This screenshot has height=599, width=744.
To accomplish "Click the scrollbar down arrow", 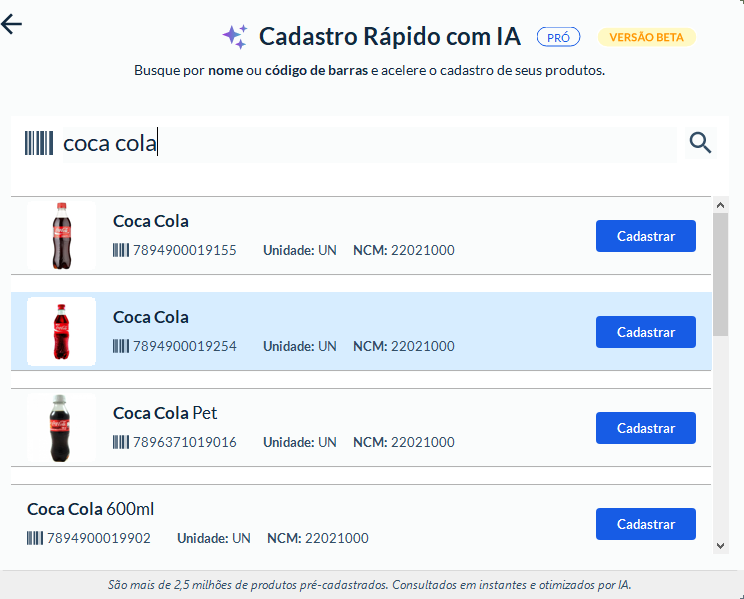I will (x=720, y=546).
